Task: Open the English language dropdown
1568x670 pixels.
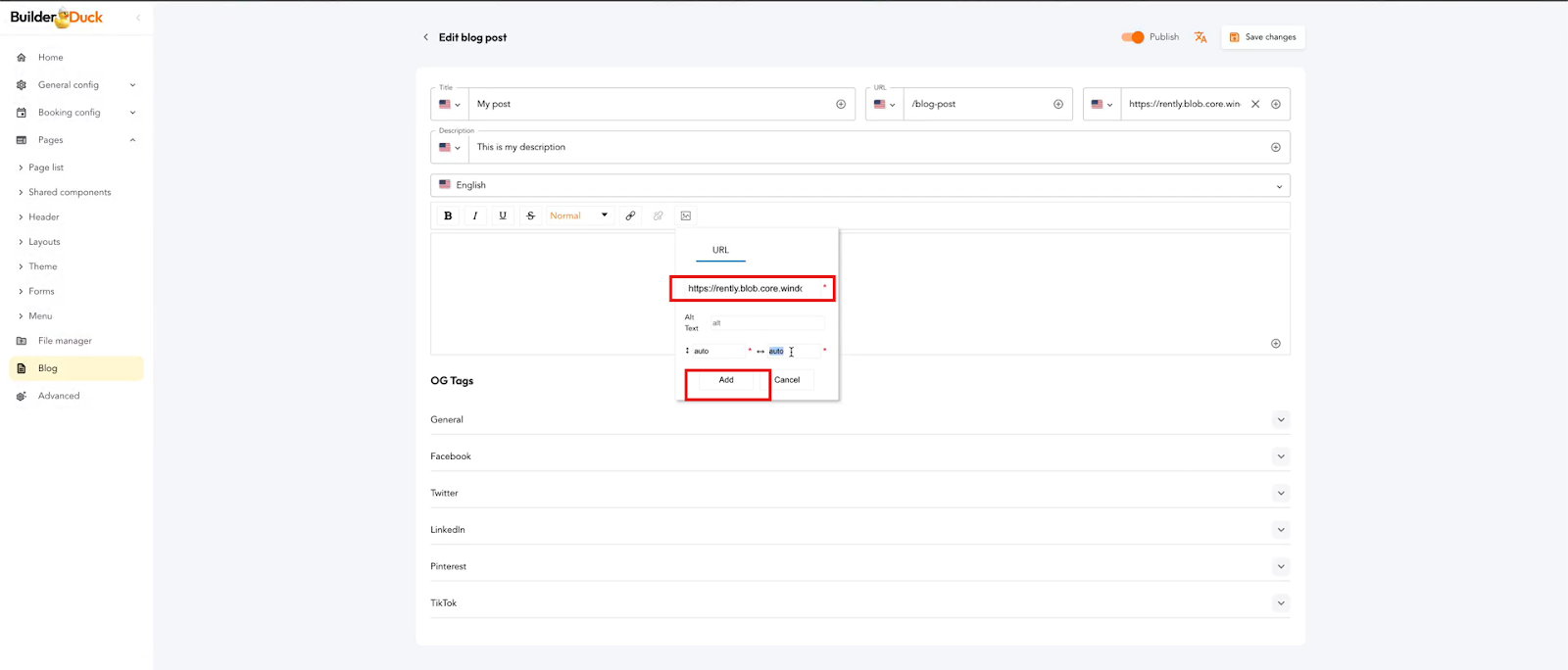Action: tap(859, 185)
